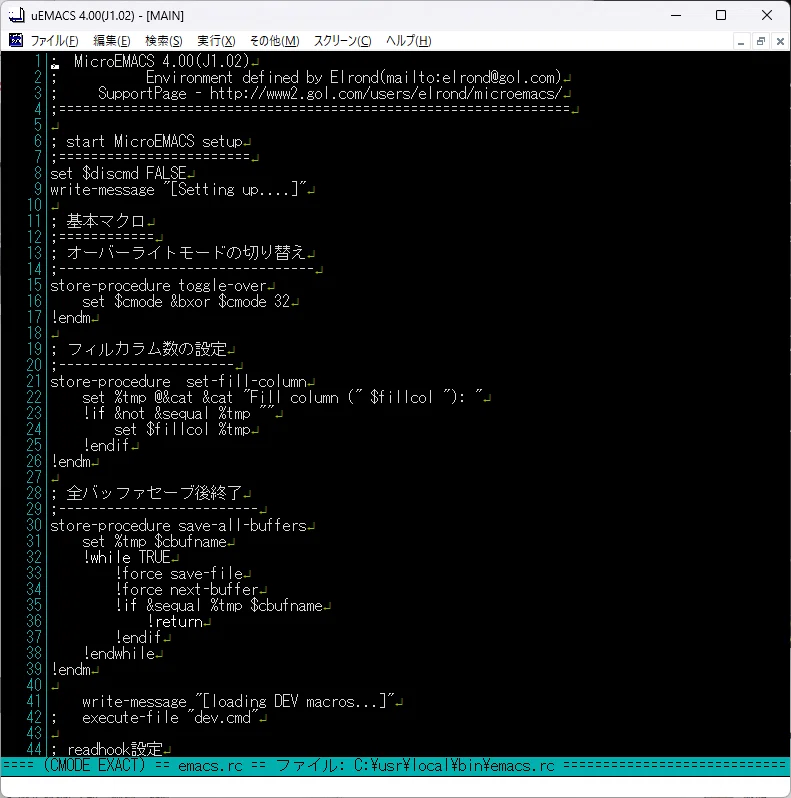This screenshot has height=798, width=791.
Task: Click line 'set $discmd FALSE'
Action: click(118, 174)
